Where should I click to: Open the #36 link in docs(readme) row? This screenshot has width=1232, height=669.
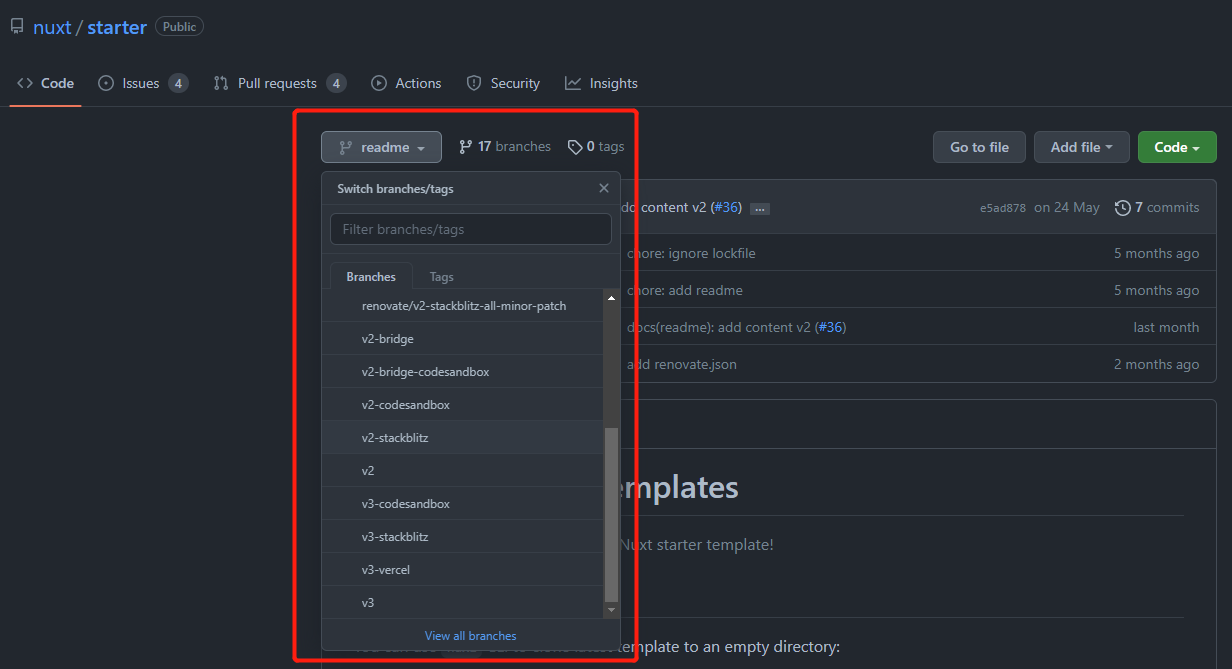830,327
